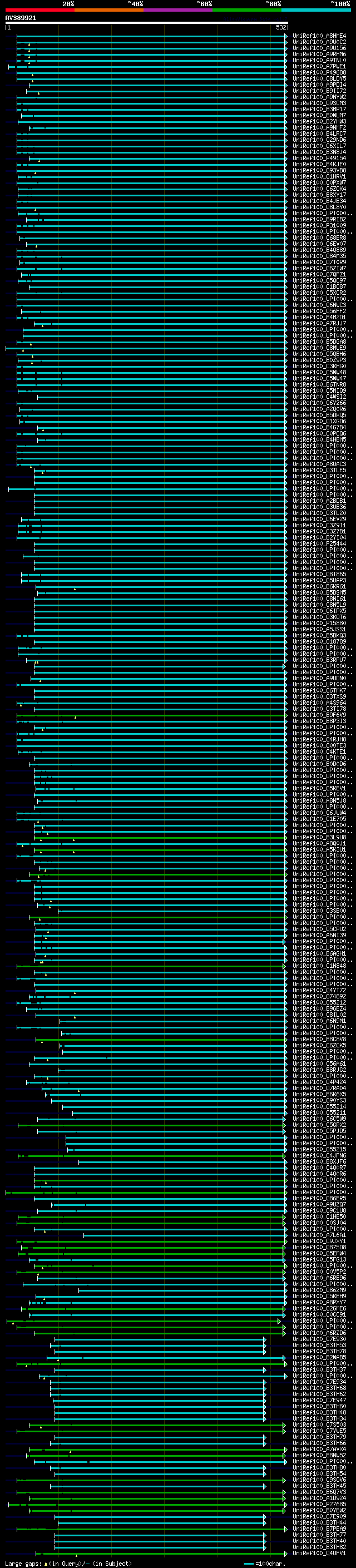Click the label UniRef100_A7AVX4
356x1568 pixels.
point(319,1450)
